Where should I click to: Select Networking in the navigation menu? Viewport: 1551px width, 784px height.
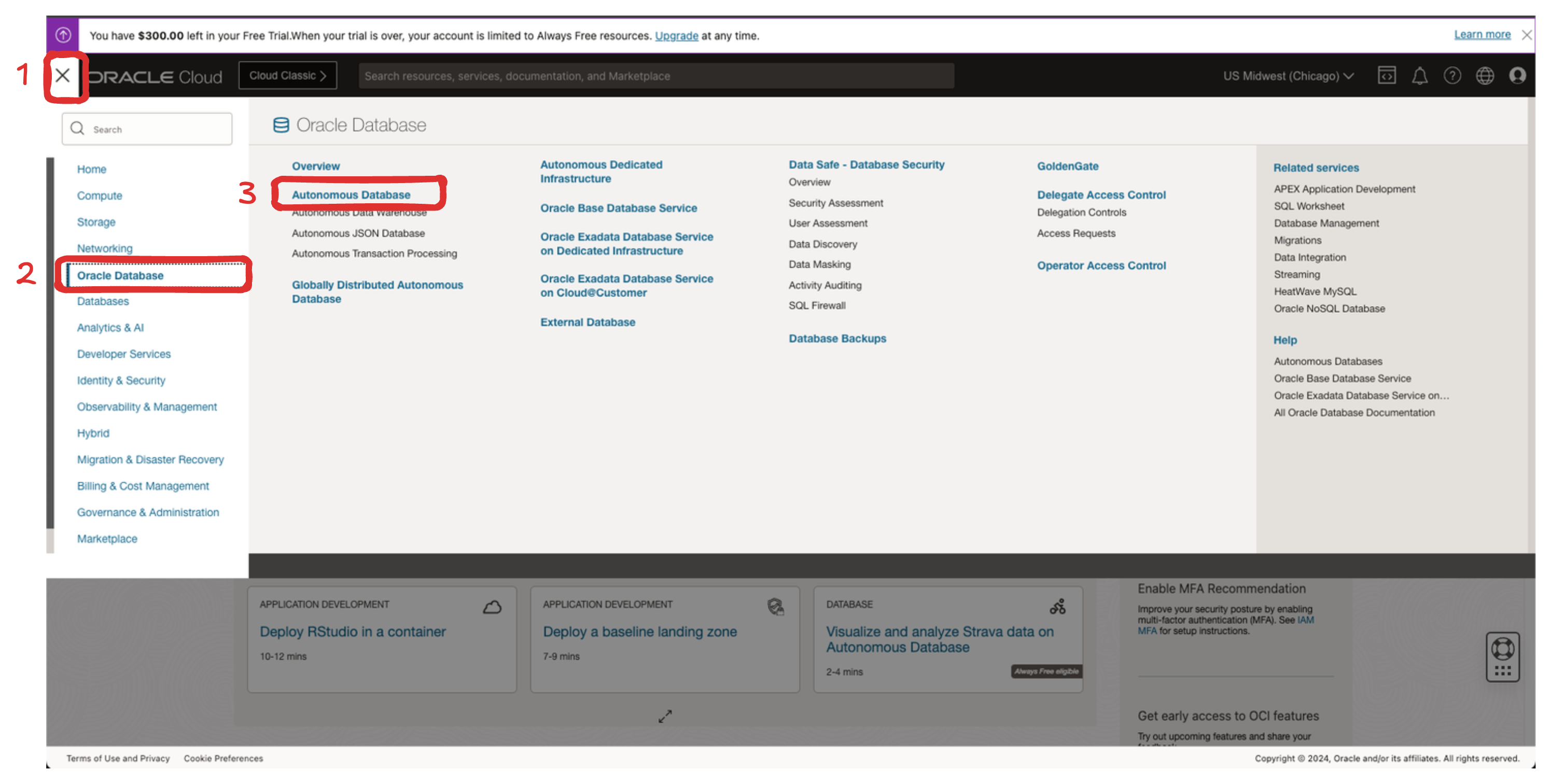pyautogui.click(x=105, y=248)
